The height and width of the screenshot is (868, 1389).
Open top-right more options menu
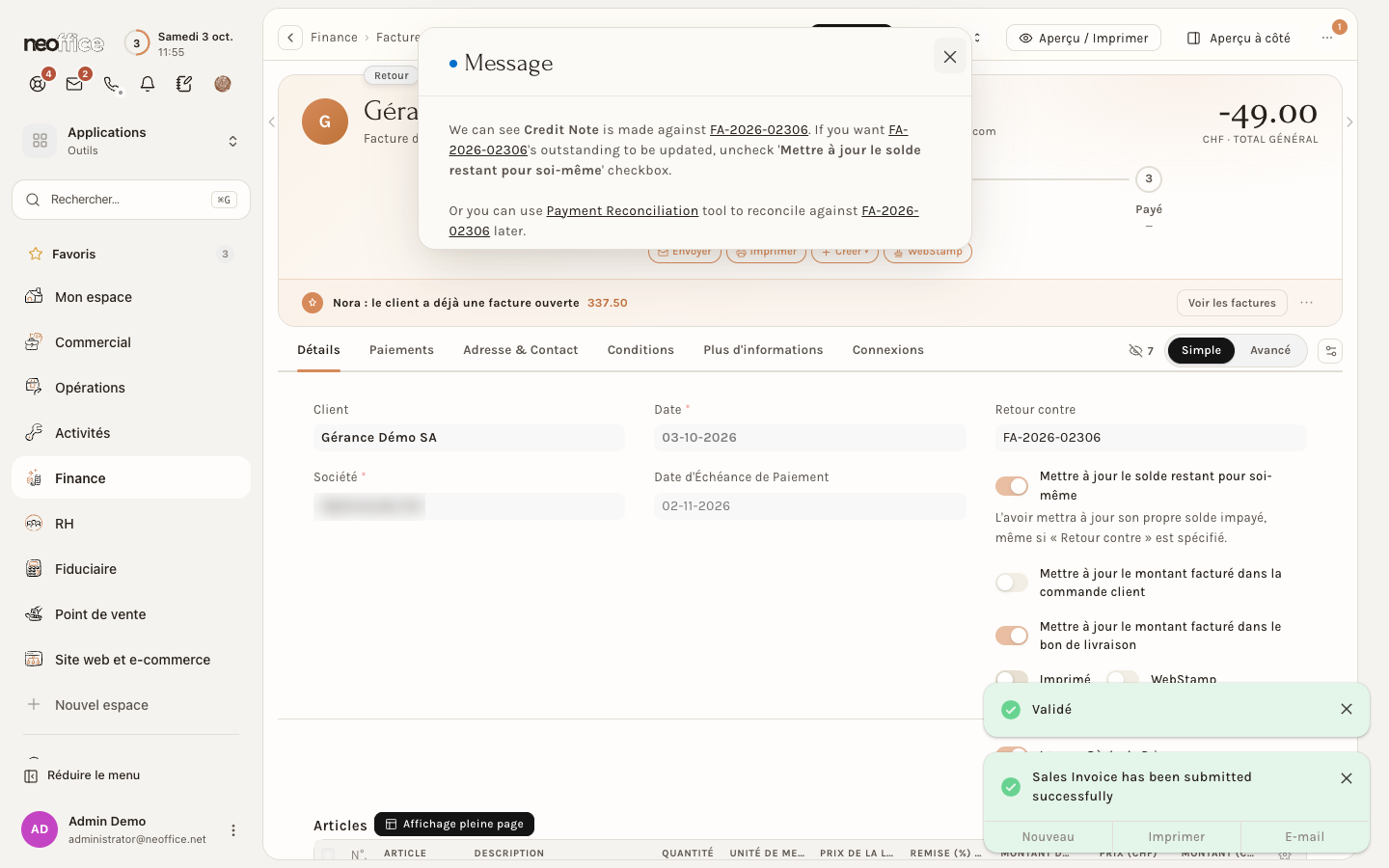[x=1327, y=38]
